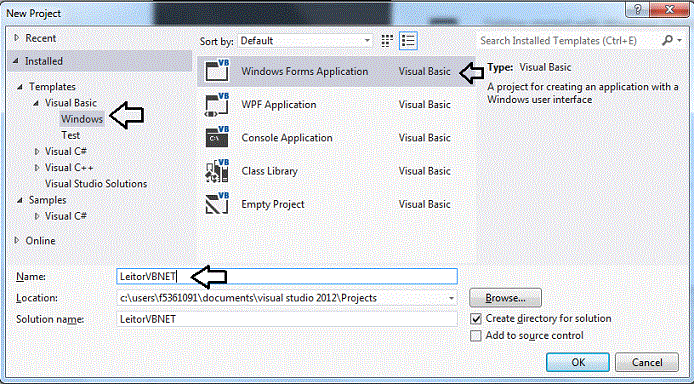Select the WPF Application template name

click(279, 105)
